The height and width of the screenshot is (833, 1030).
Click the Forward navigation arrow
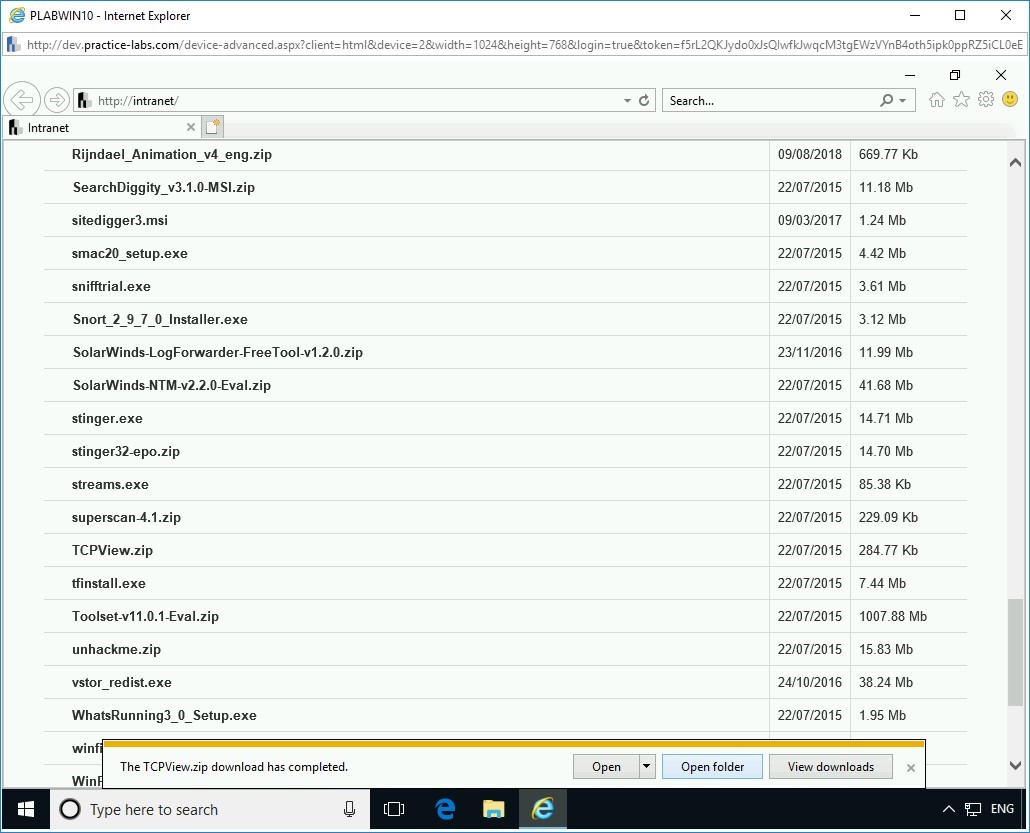pos(57,99)
